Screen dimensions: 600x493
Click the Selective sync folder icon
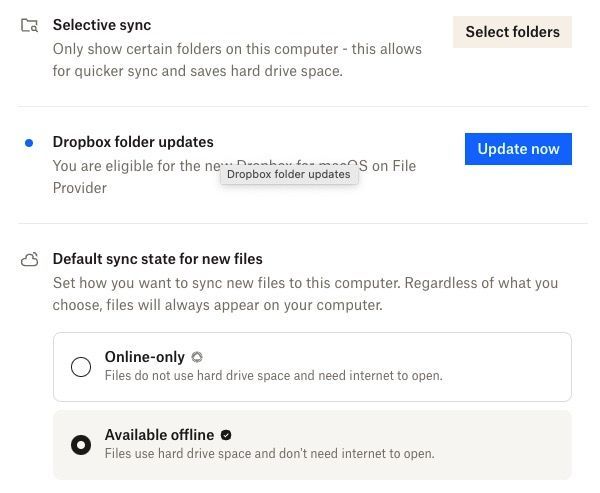coord(30,25)
